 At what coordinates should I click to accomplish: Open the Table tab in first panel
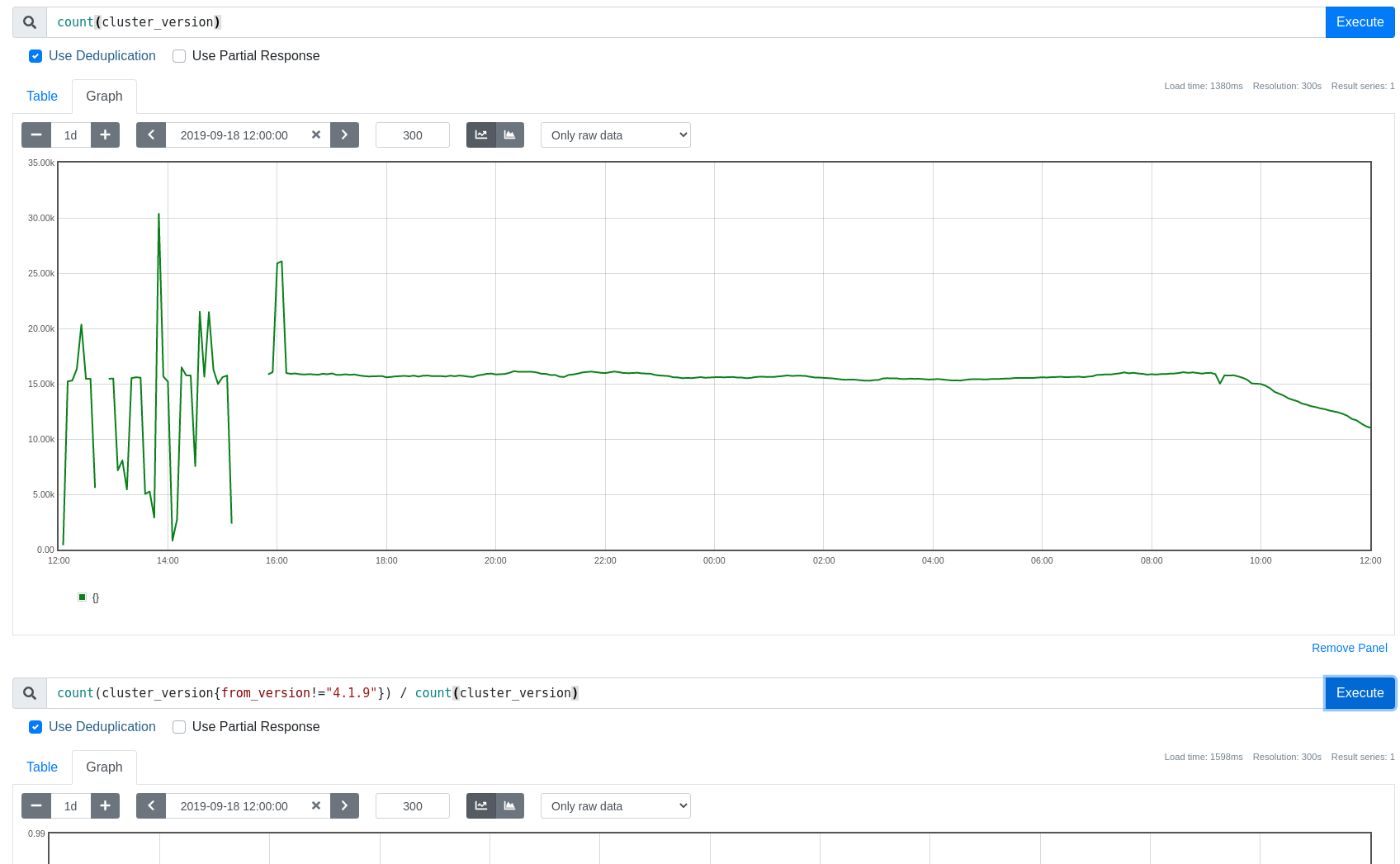42,97
